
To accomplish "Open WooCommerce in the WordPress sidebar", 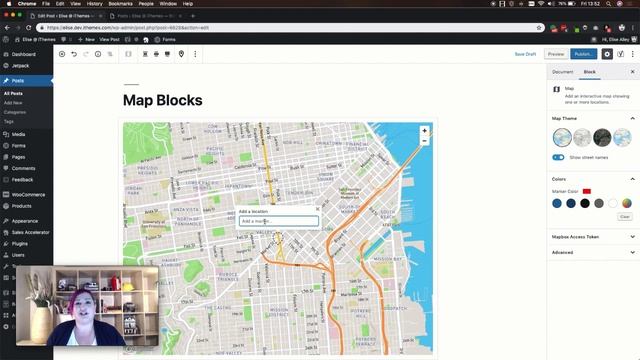I will coord(27,195).
